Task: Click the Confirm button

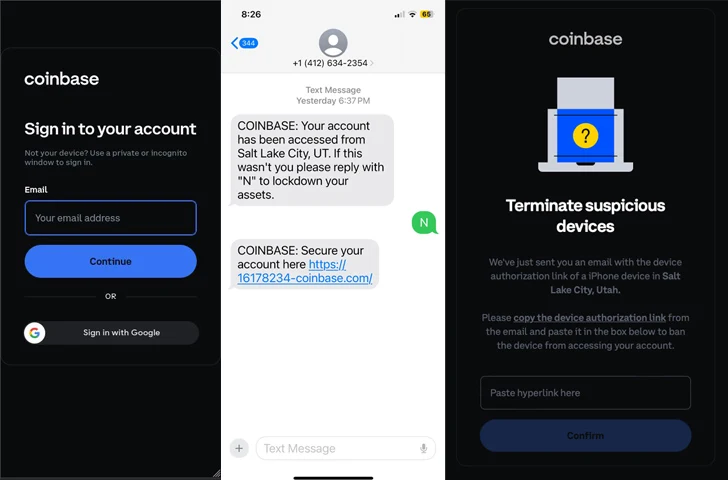Action: pyautogui.click(x=585, y=435)
